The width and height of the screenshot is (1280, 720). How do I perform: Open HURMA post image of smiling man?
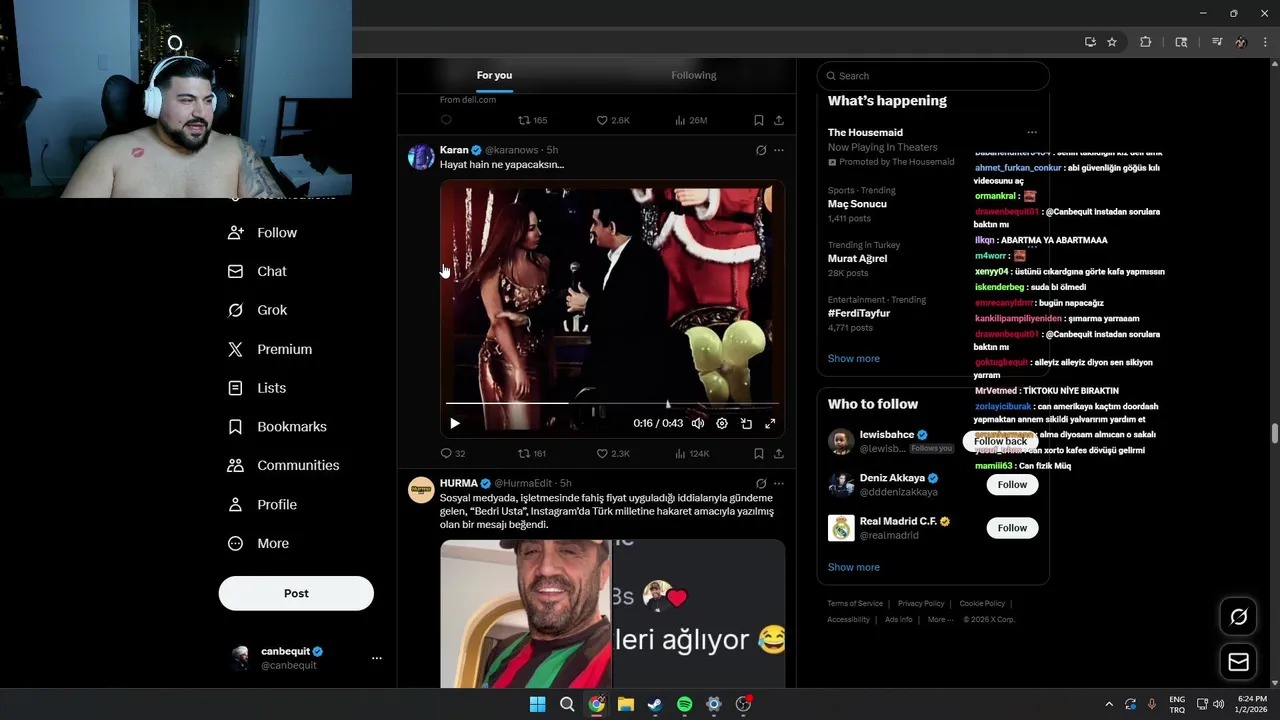pyautogui.click(x=526, y=614)
